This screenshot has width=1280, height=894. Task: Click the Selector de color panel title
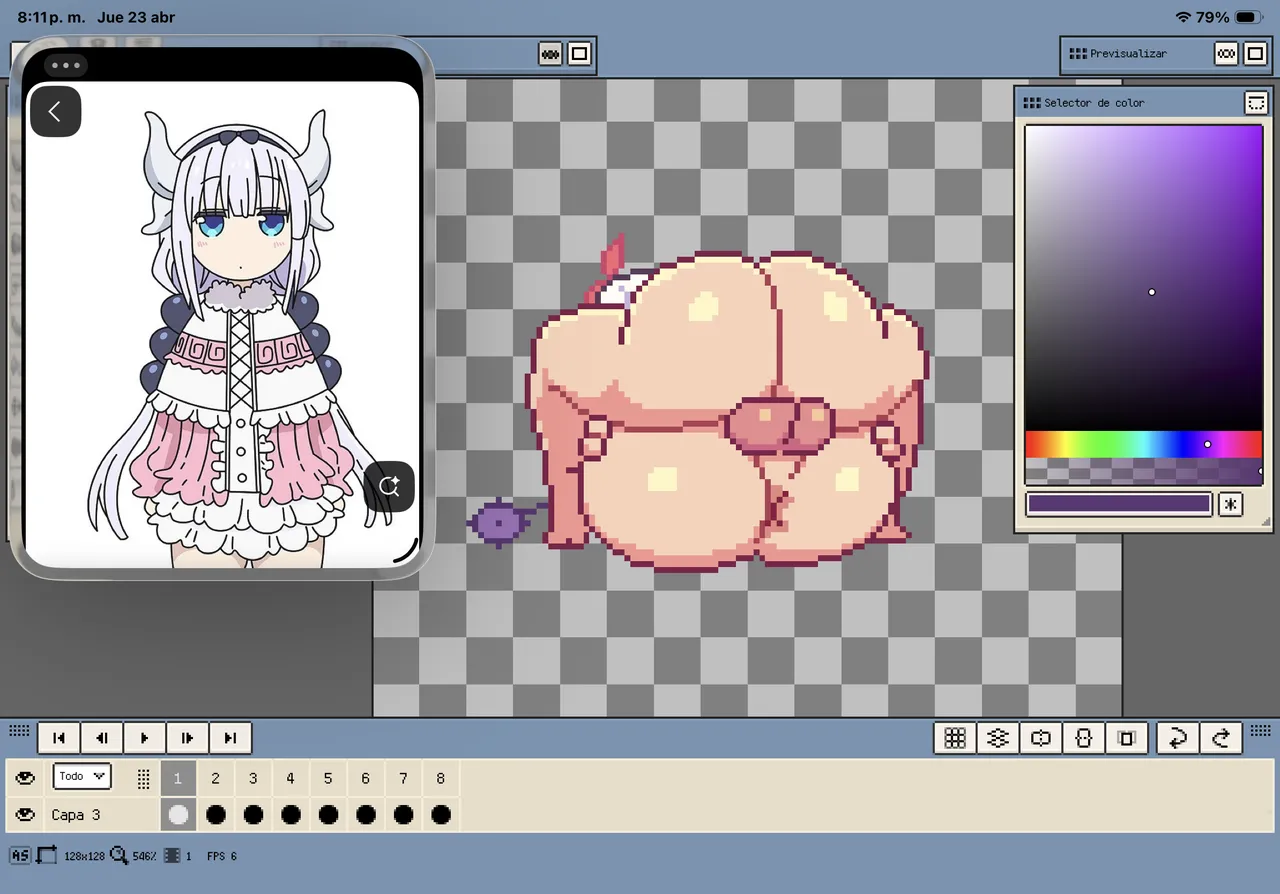pos(1094,103)
